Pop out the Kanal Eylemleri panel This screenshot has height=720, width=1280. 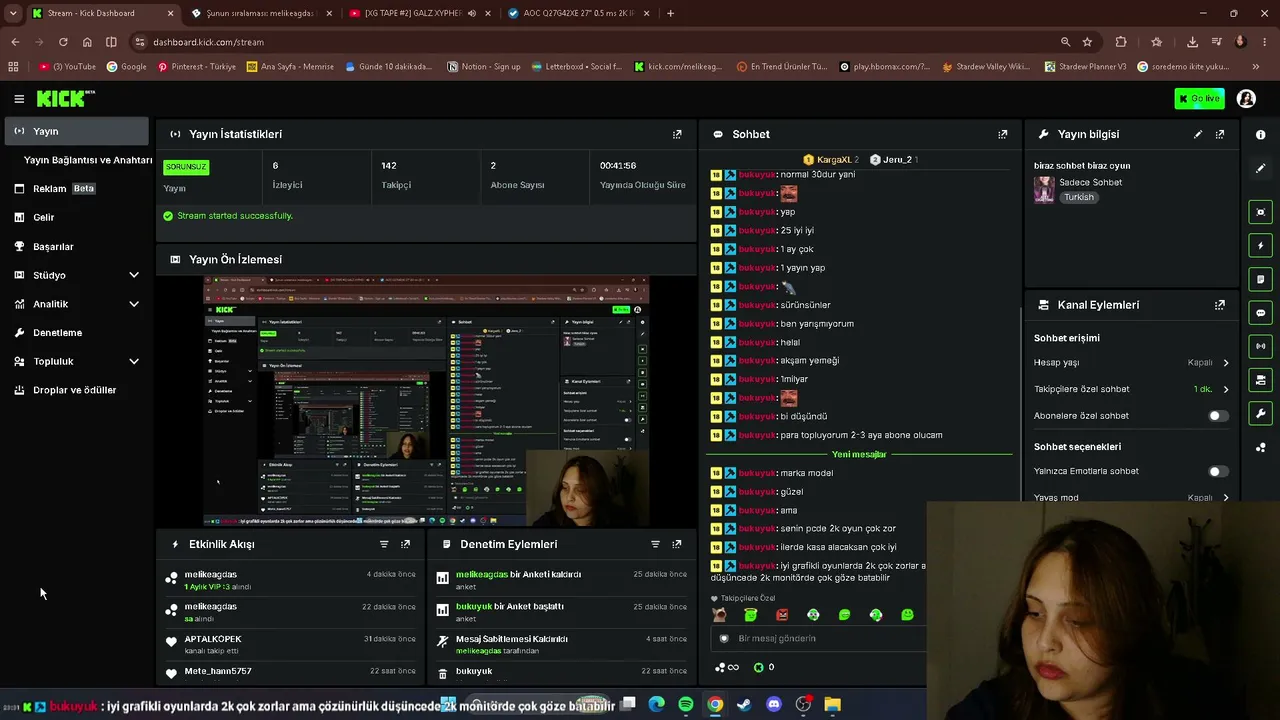tap(1220, 305)
